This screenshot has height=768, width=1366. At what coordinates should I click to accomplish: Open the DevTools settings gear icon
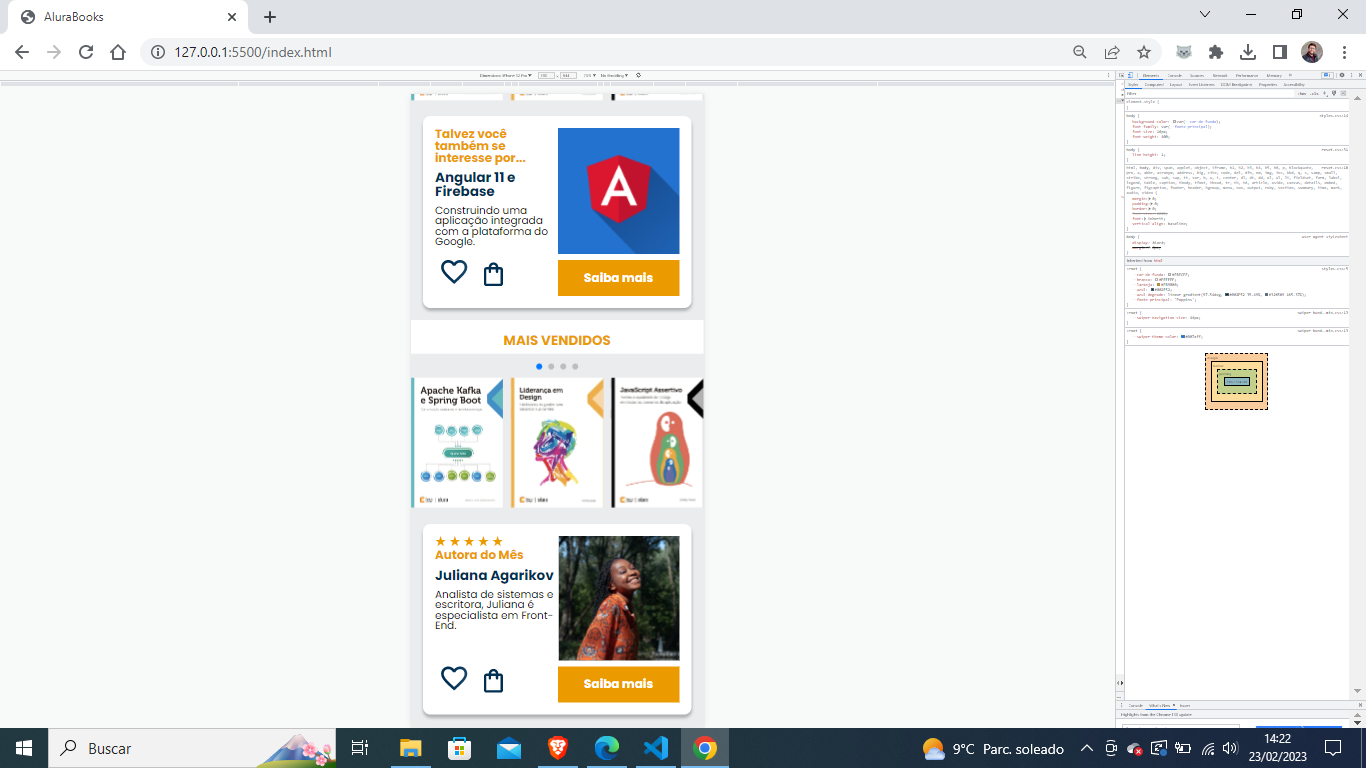pyautogui.click(x=1342, y=75)
